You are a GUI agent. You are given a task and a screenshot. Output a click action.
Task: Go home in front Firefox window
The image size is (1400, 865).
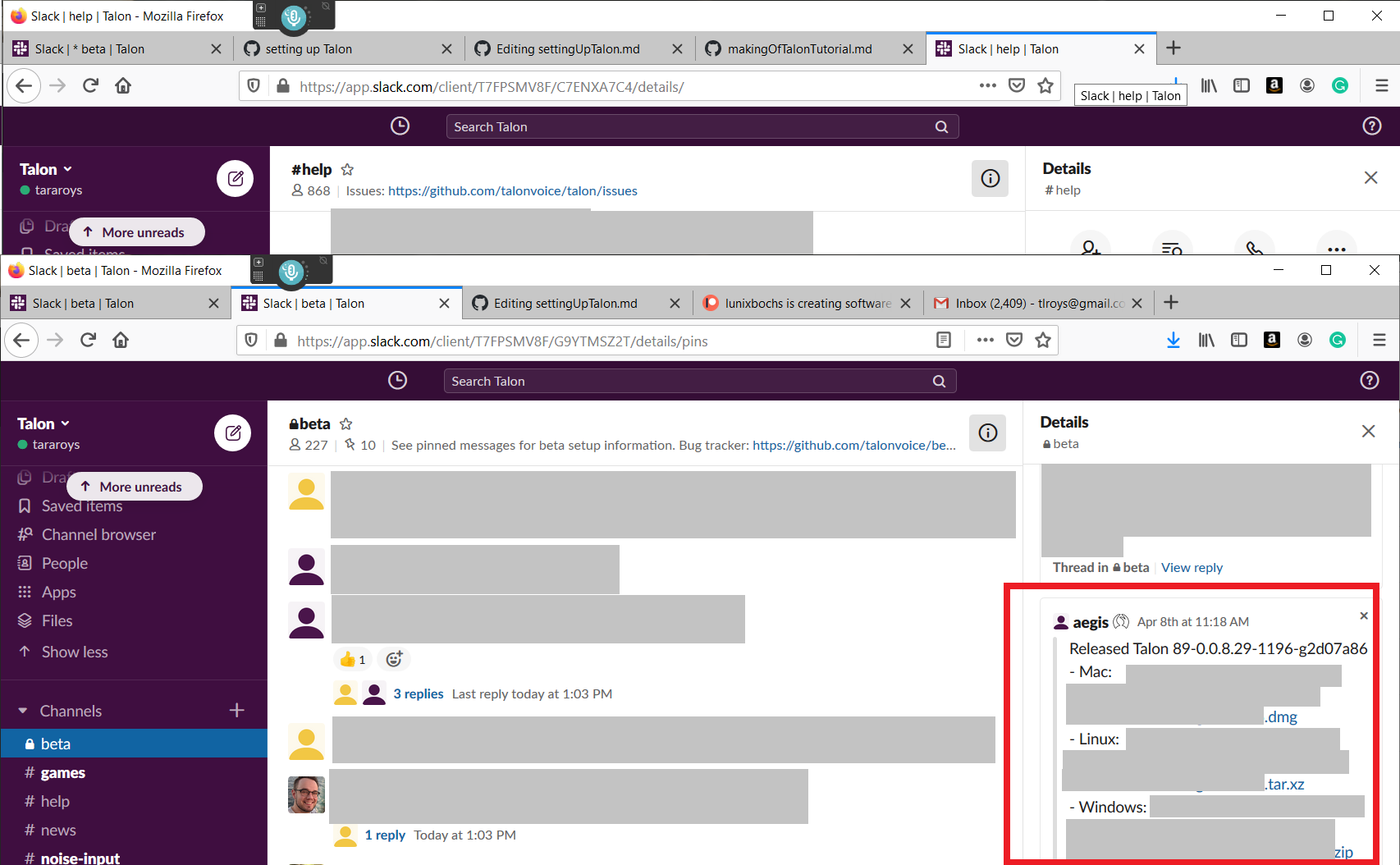coord(121,340)
